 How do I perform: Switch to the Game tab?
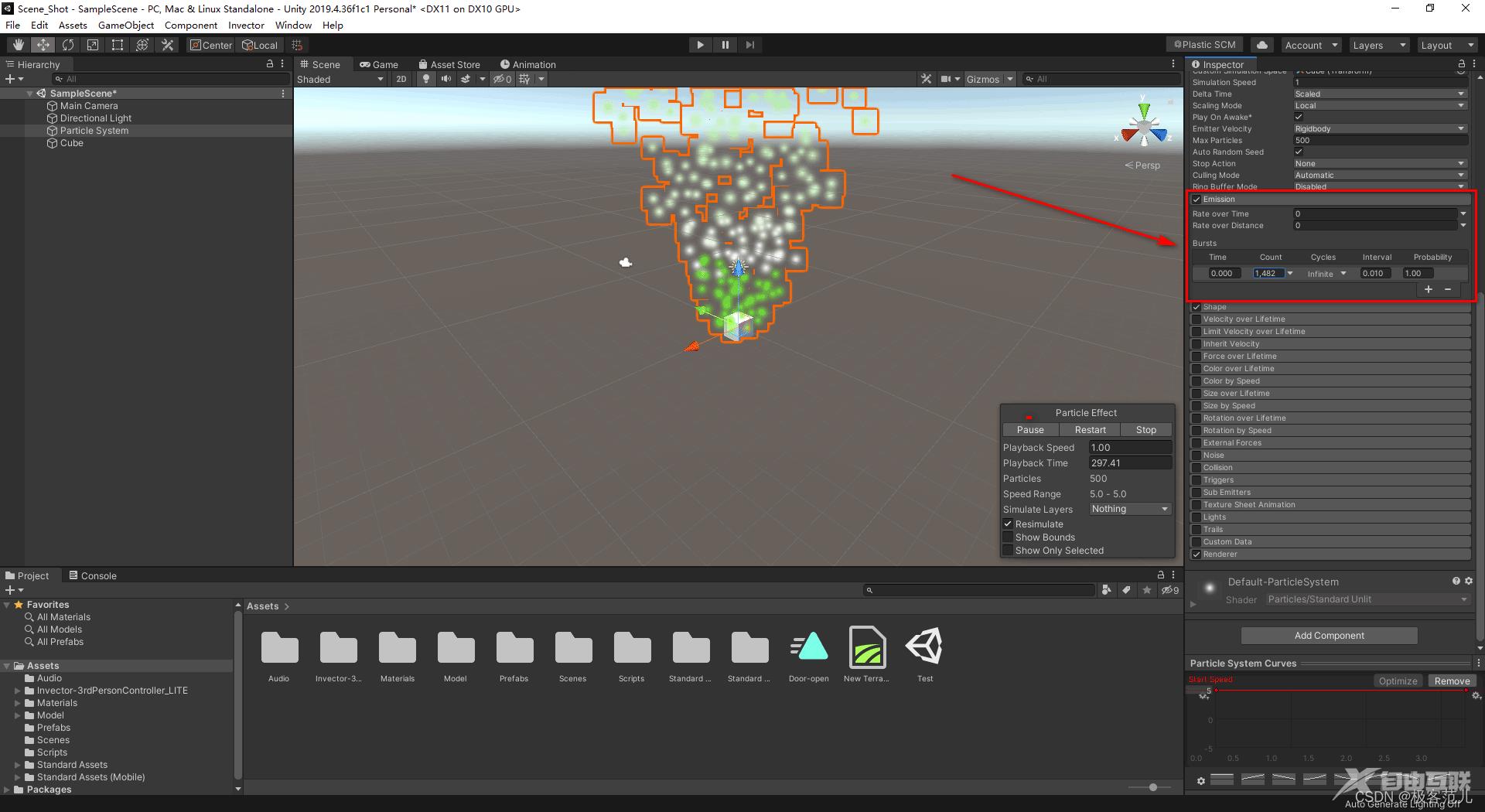tap(378, 64)
